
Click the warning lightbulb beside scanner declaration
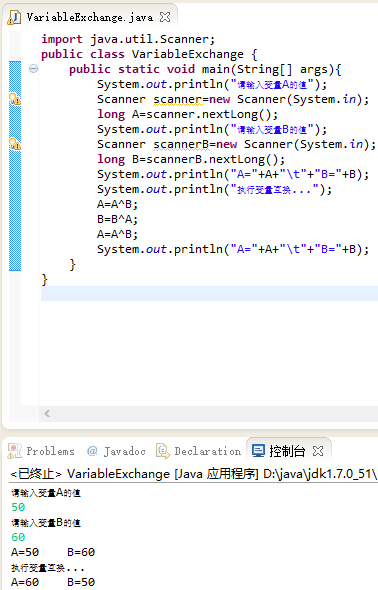click(x=15, y=99)
